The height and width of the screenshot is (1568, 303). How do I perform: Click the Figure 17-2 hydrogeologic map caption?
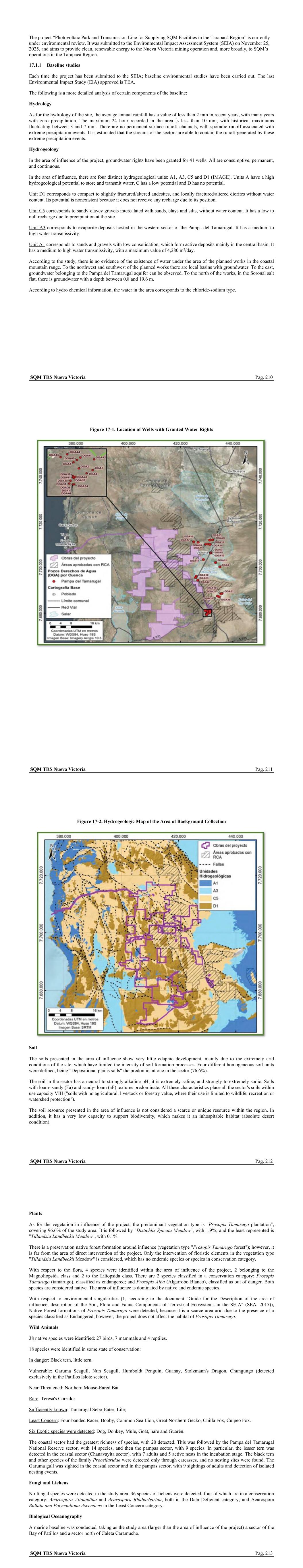pos(152,821)
